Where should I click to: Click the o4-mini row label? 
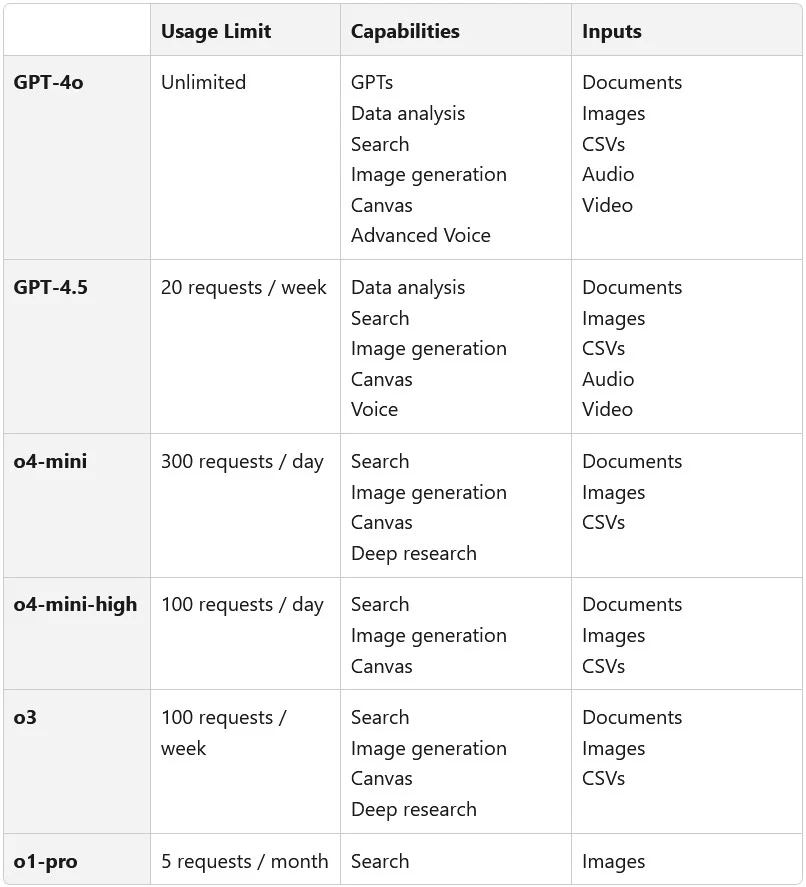(50, 462)
